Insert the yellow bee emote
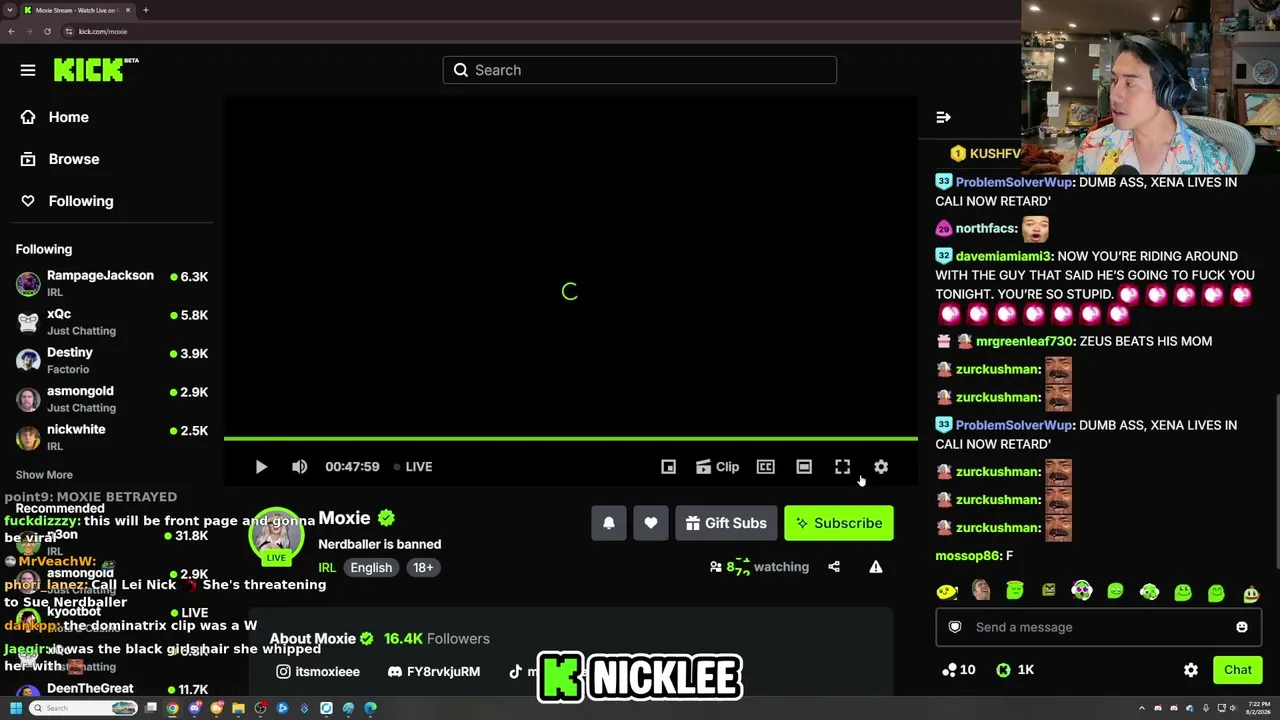Image resolution: width=1280 pixels, height=720 pixels. pos(947,592)
